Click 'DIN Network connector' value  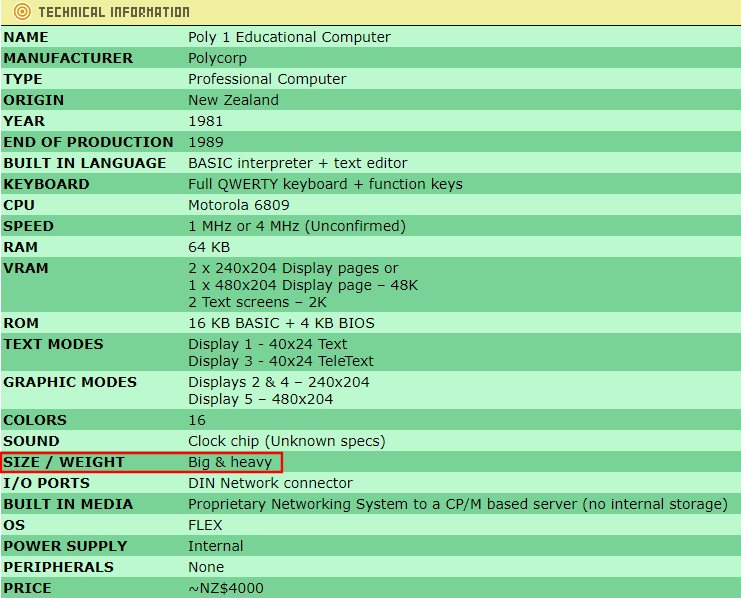[270, 483]
